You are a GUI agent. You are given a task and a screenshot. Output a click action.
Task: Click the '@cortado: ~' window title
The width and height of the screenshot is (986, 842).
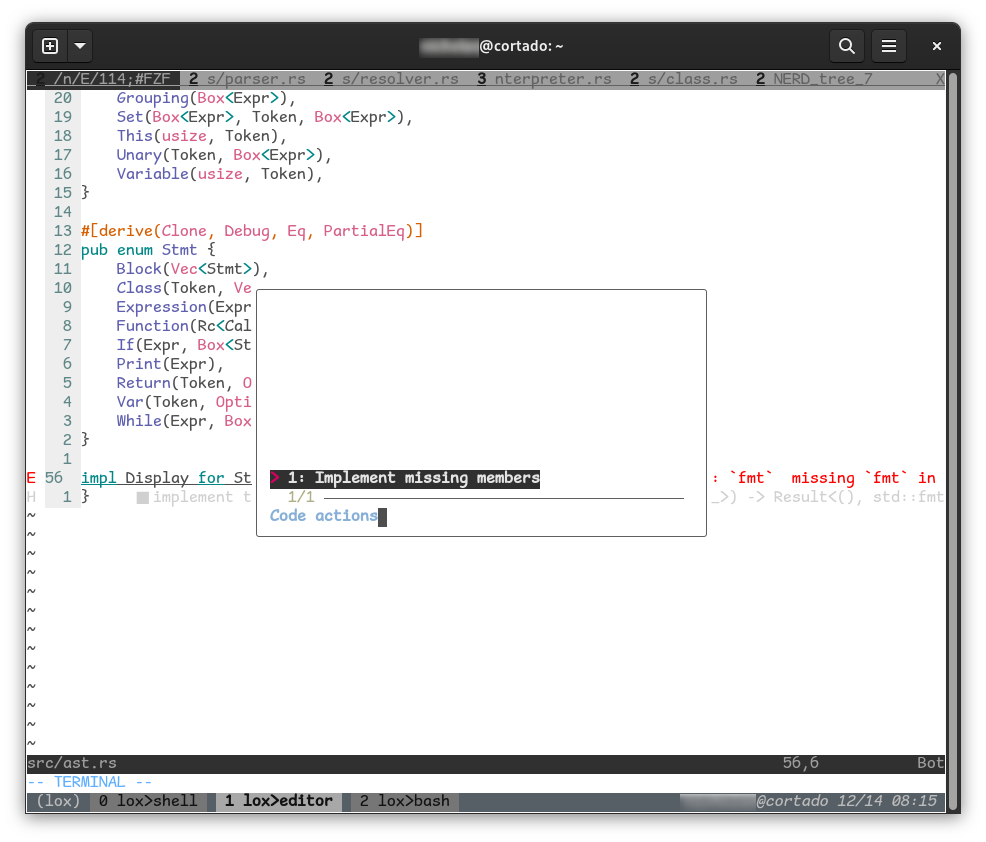(521, 47)
